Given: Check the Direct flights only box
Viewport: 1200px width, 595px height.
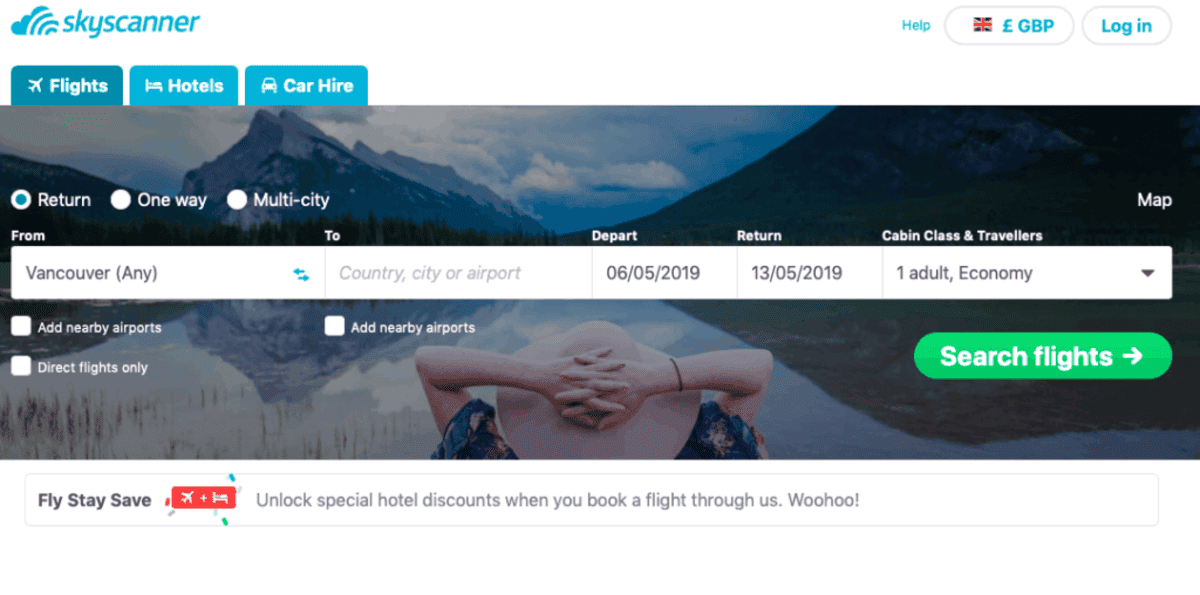Looking at the screenshot, I should tap(20, 366).
